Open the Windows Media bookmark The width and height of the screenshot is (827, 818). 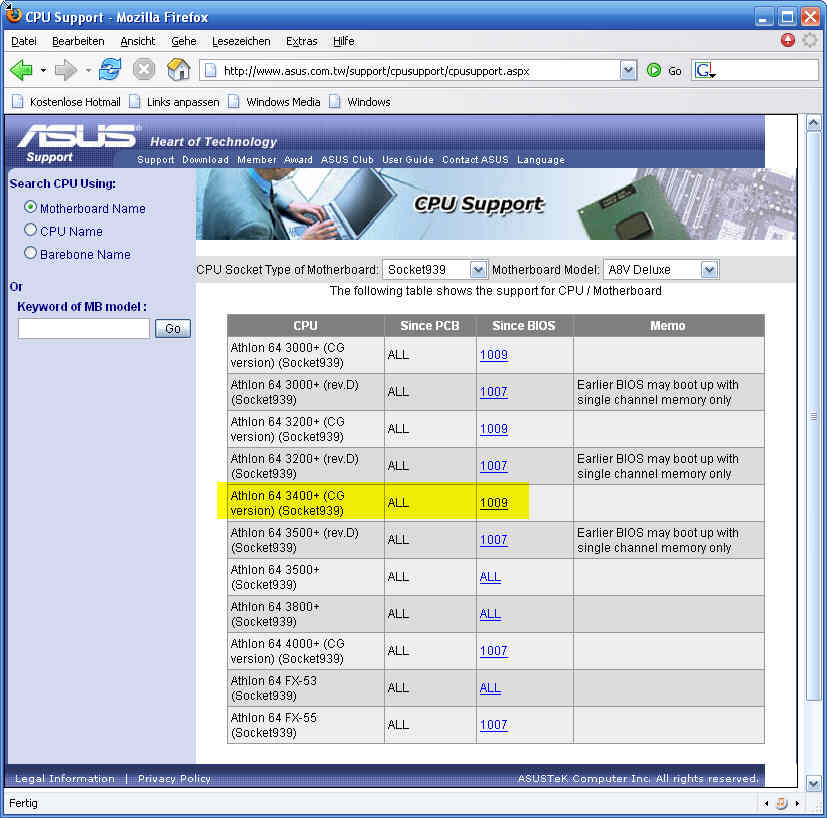275,102
